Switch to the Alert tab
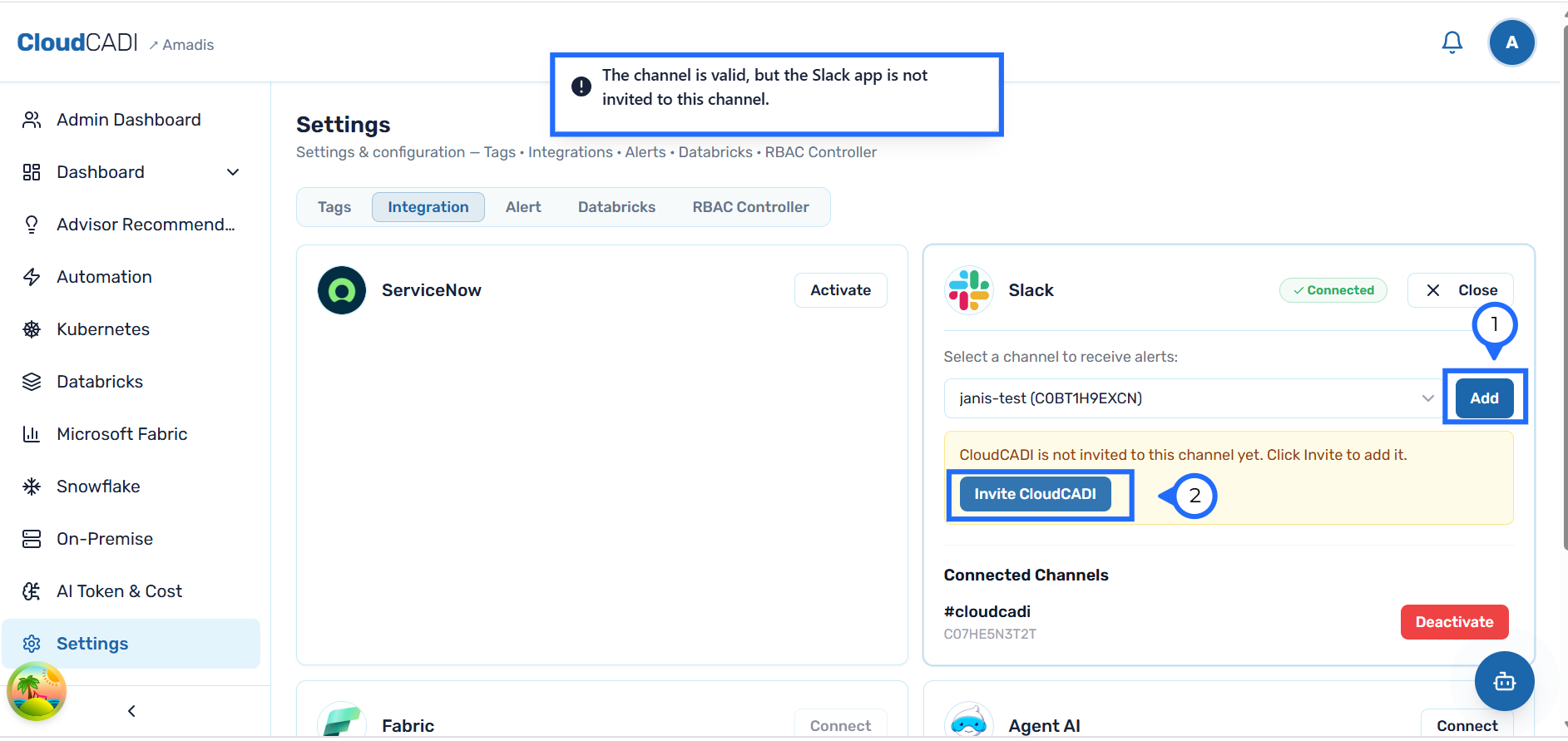This screenshot has height=741, width=1568. click(x=523, y=207)
